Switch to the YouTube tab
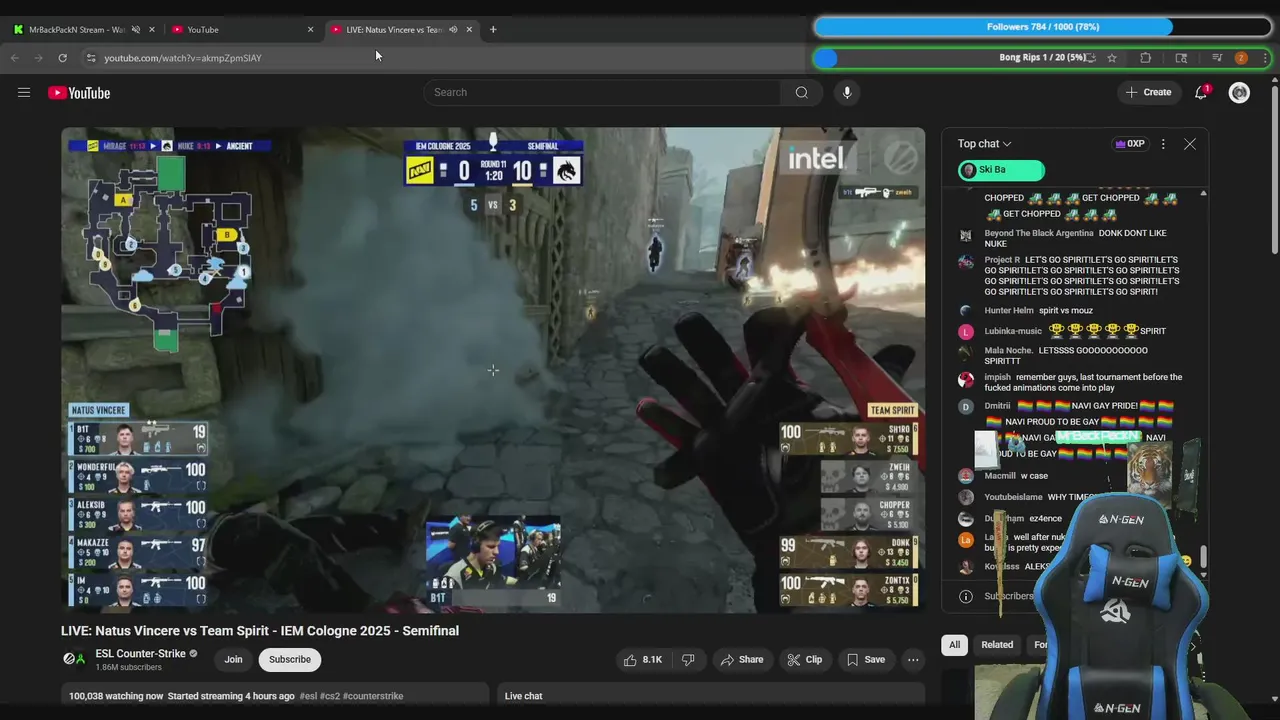Screen dimensions: 1280x720 click(x=240, y=30)
